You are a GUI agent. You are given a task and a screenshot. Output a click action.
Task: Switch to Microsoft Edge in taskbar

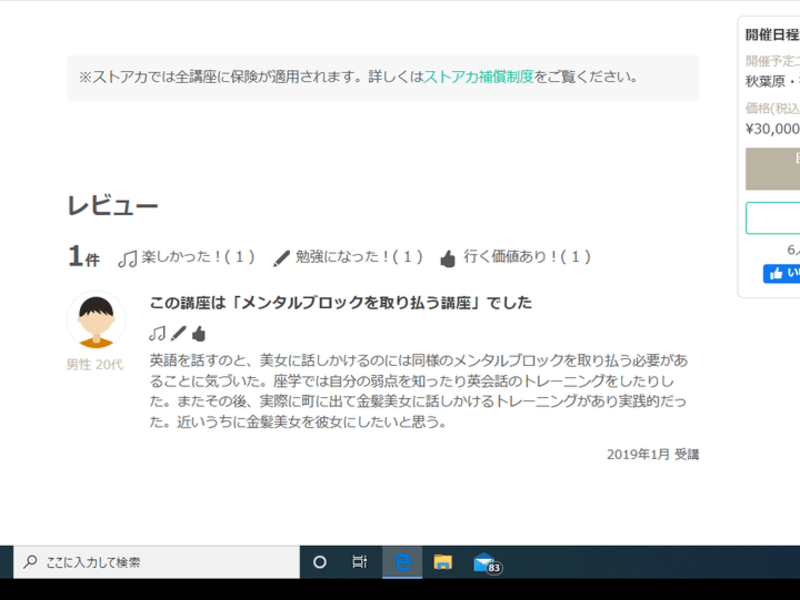coord(403,562)
